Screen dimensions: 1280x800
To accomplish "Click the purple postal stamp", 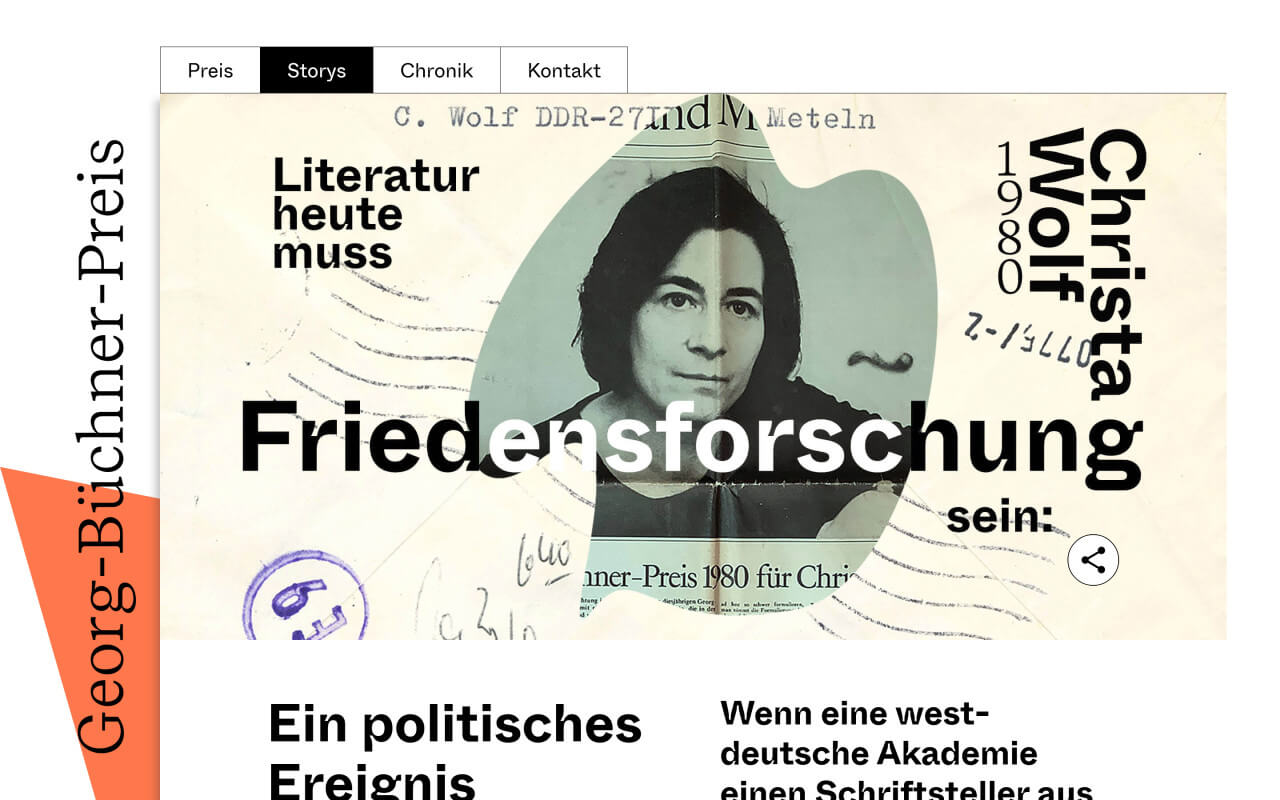I will tap(304, 597).
